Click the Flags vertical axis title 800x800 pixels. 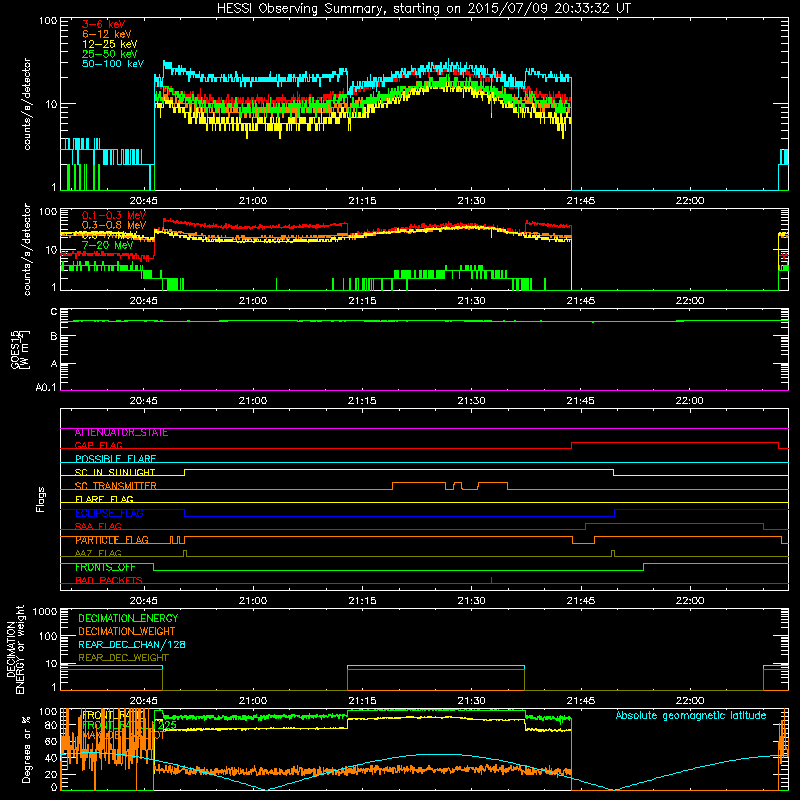tap(41, 499)
